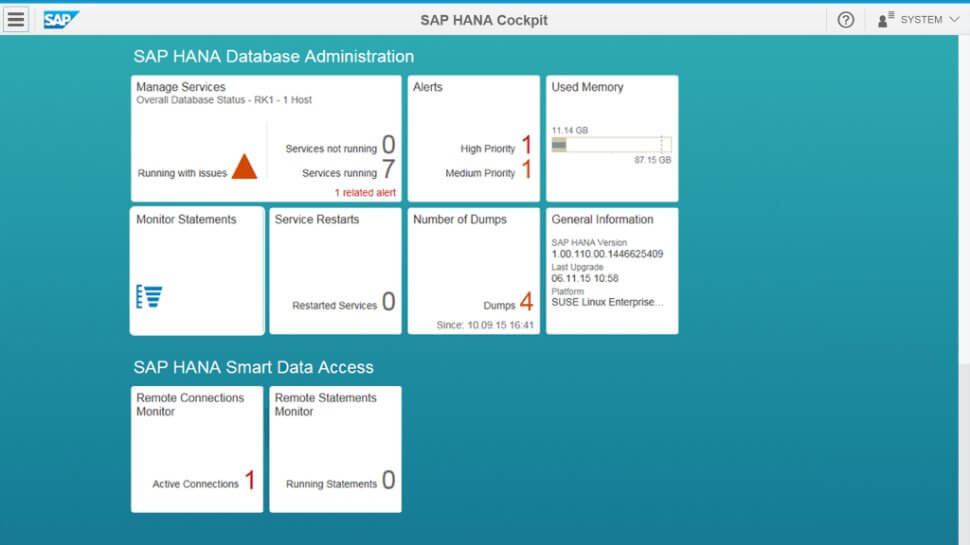Click the '1 related alert' link

(365, 192)
